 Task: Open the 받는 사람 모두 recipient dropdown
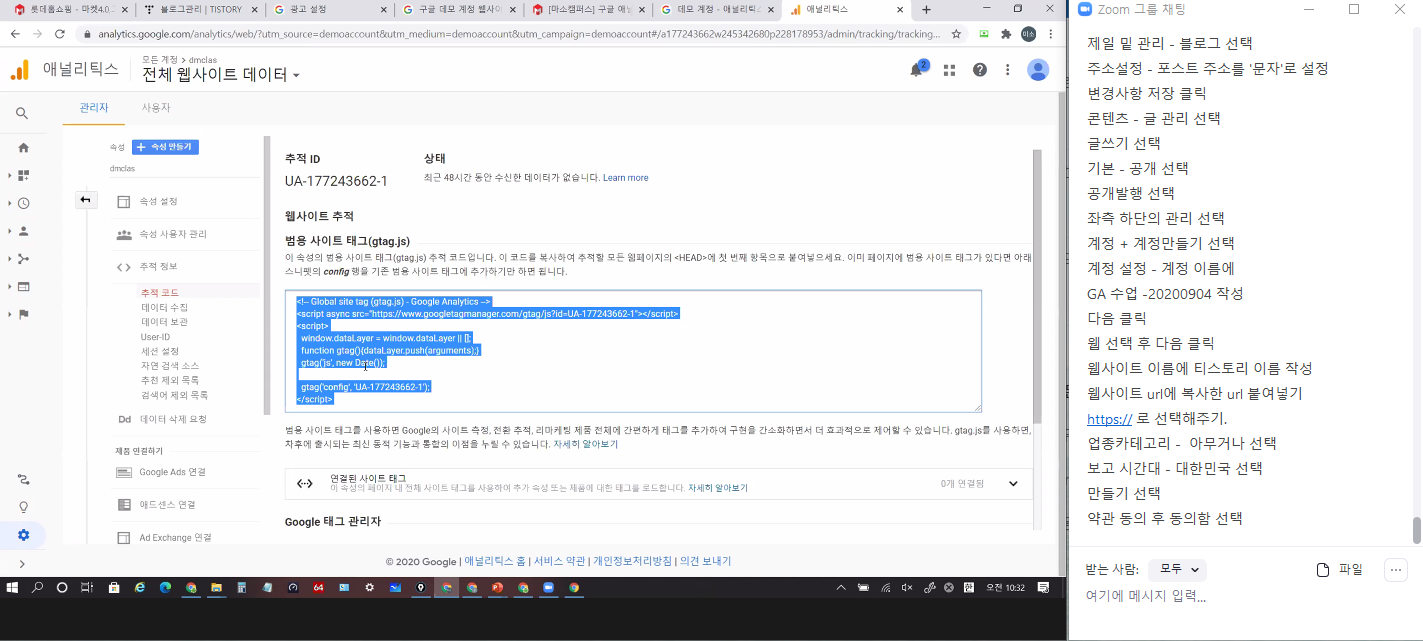[1177, 569]
